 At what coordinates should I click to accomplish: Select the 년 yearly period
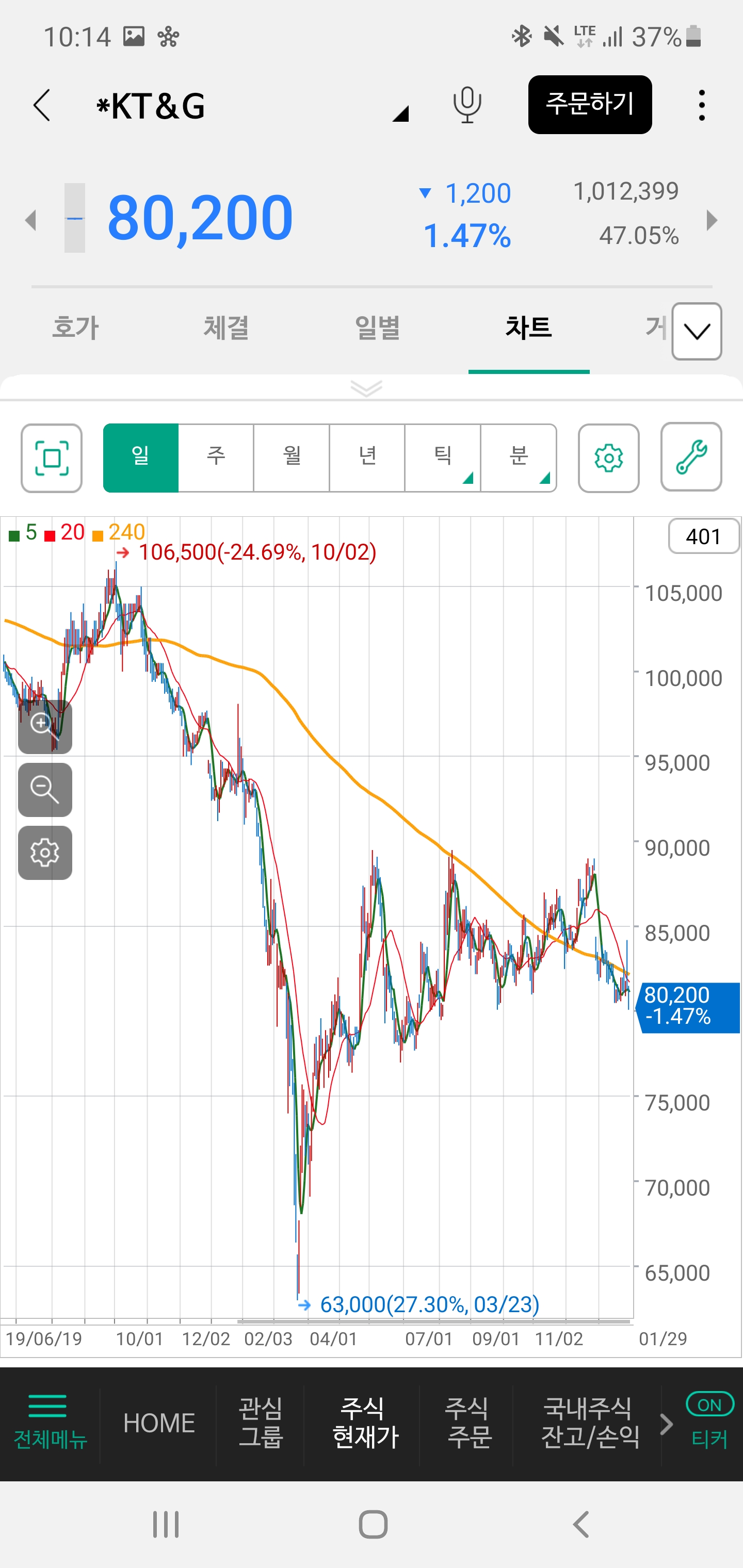(367, 458)
